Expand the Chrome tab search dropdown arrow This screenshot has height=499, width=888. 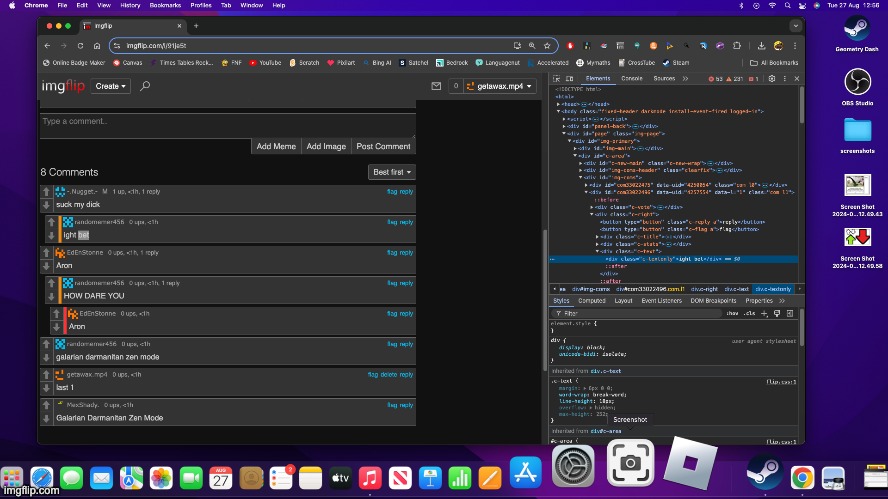[796, 26]
